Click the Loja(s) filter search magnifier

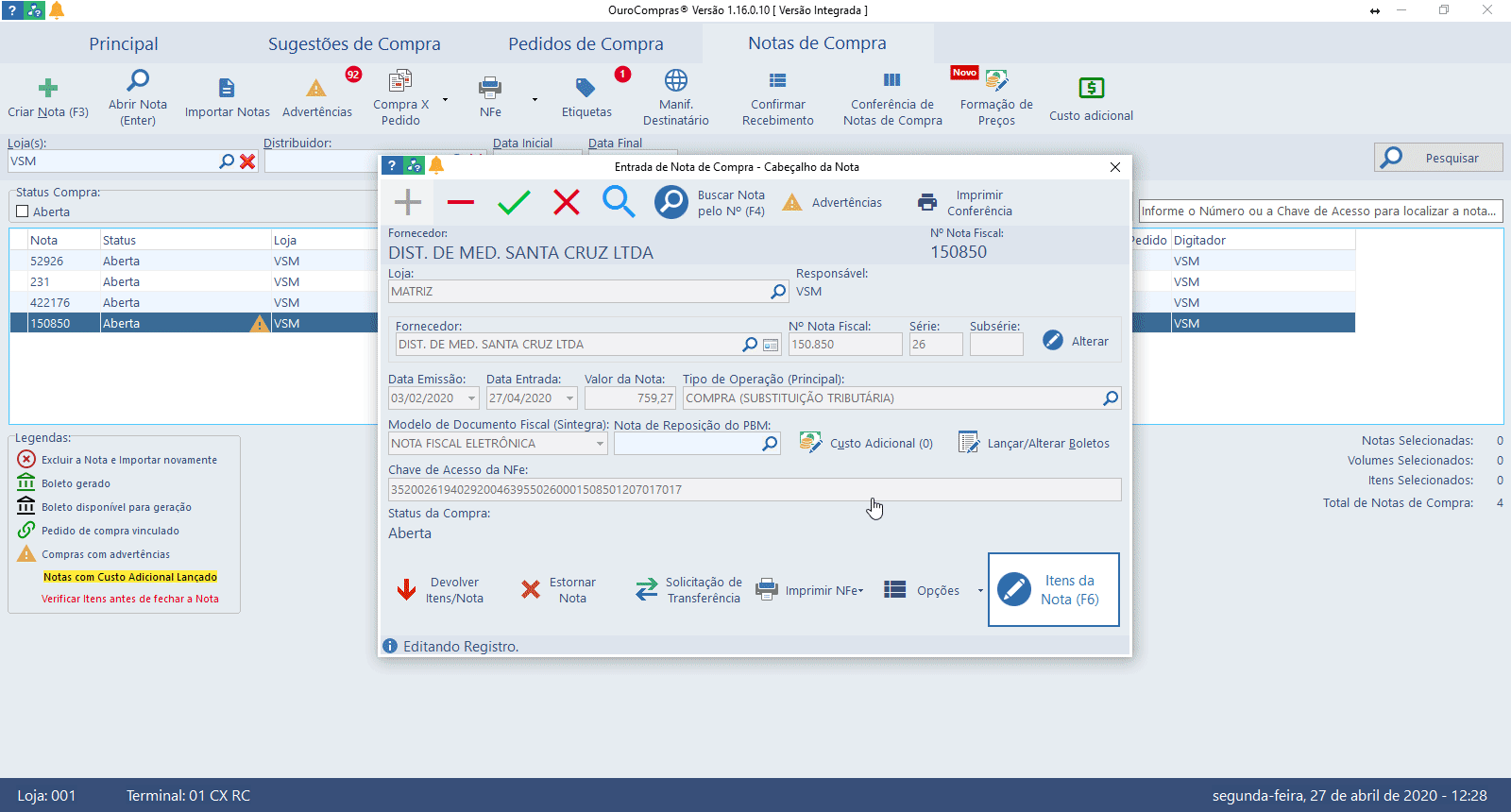[x=227, y=161]
